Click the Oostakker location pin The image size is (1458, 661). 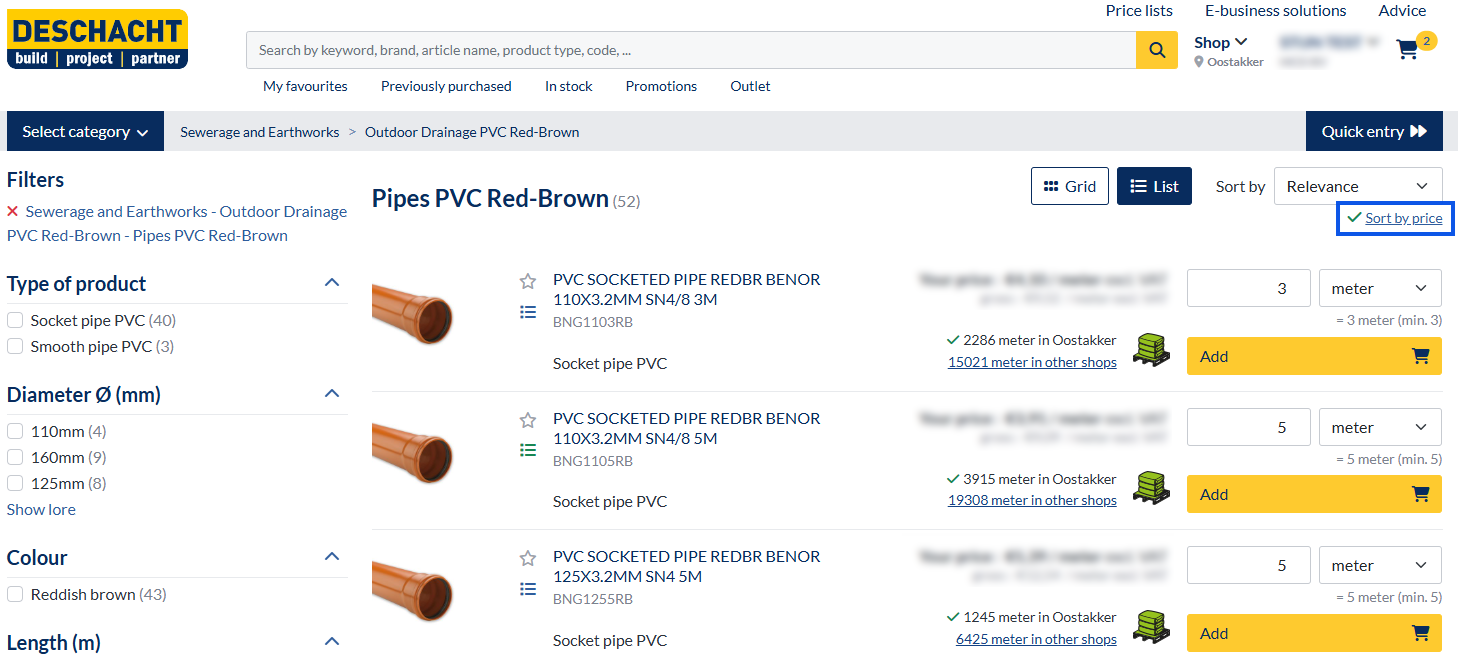[x=1199, y=62]
